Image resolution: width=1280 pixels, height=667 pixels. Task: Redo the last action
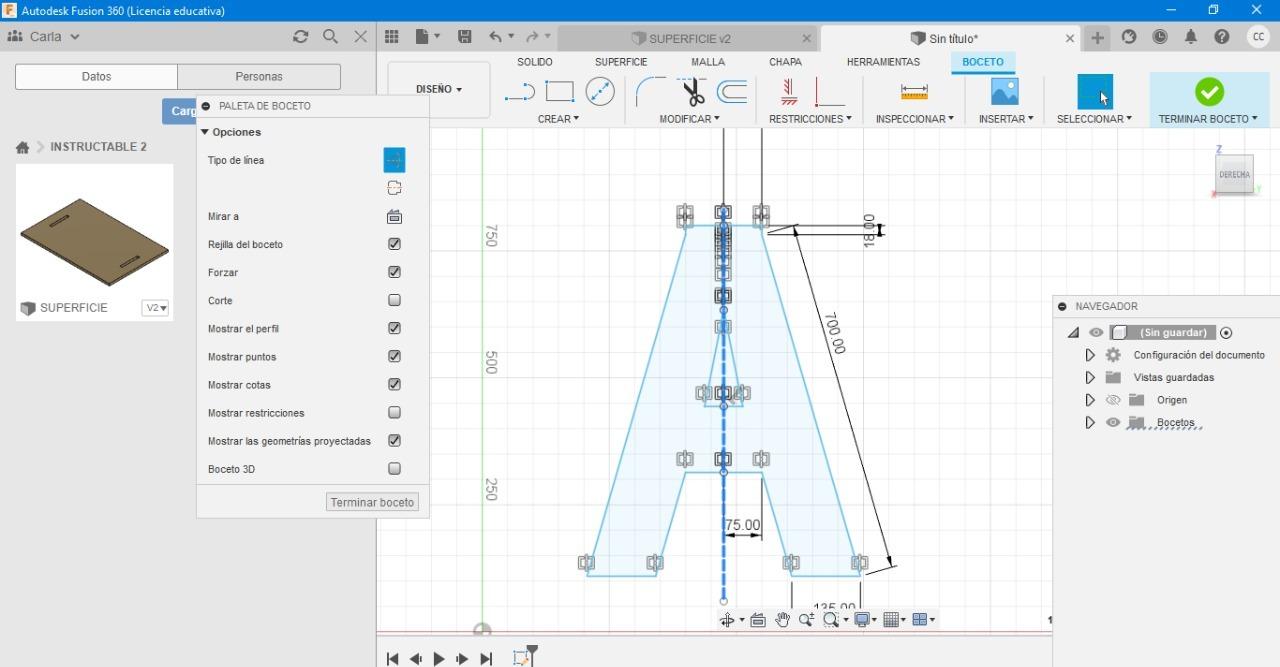[533, 36]
